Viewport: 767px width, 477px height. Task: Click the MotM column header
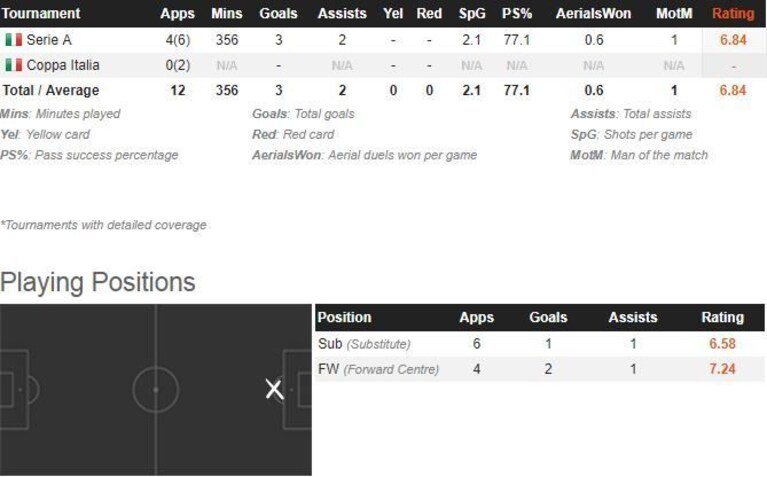[x=674, y=13]
